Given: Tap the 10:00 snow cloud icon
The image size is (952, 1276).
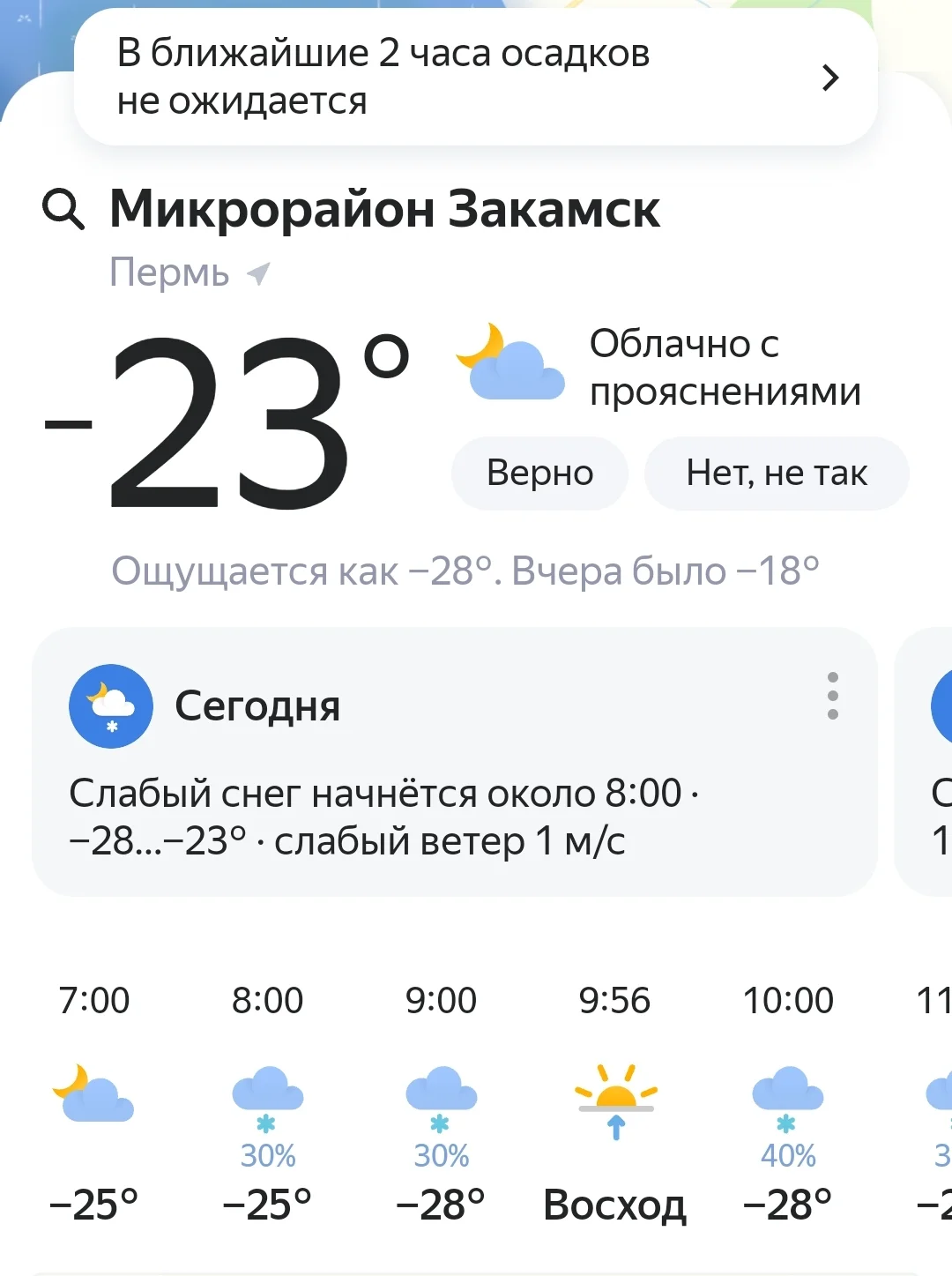Looking at the screenshot, I should 787,1098.
